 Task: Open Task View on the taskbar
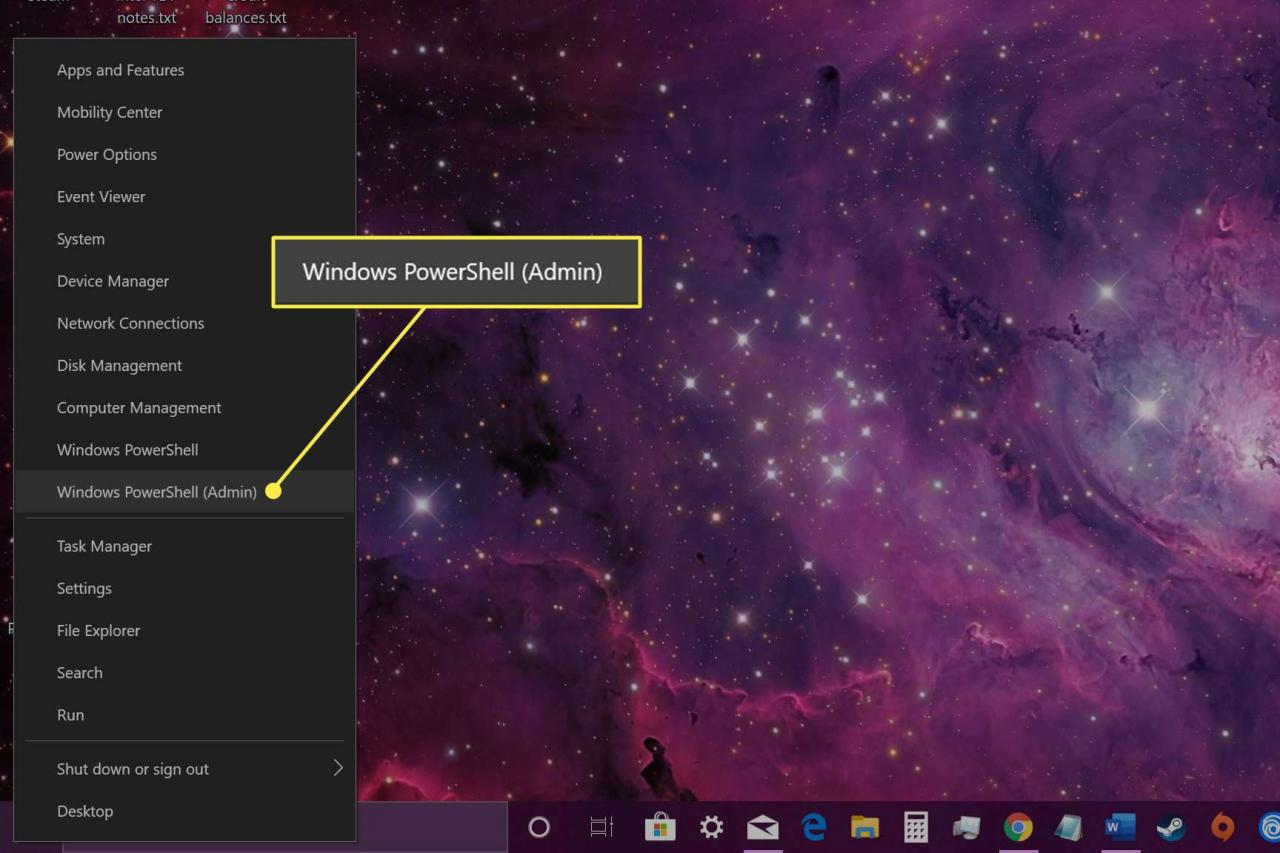[601, 827]
